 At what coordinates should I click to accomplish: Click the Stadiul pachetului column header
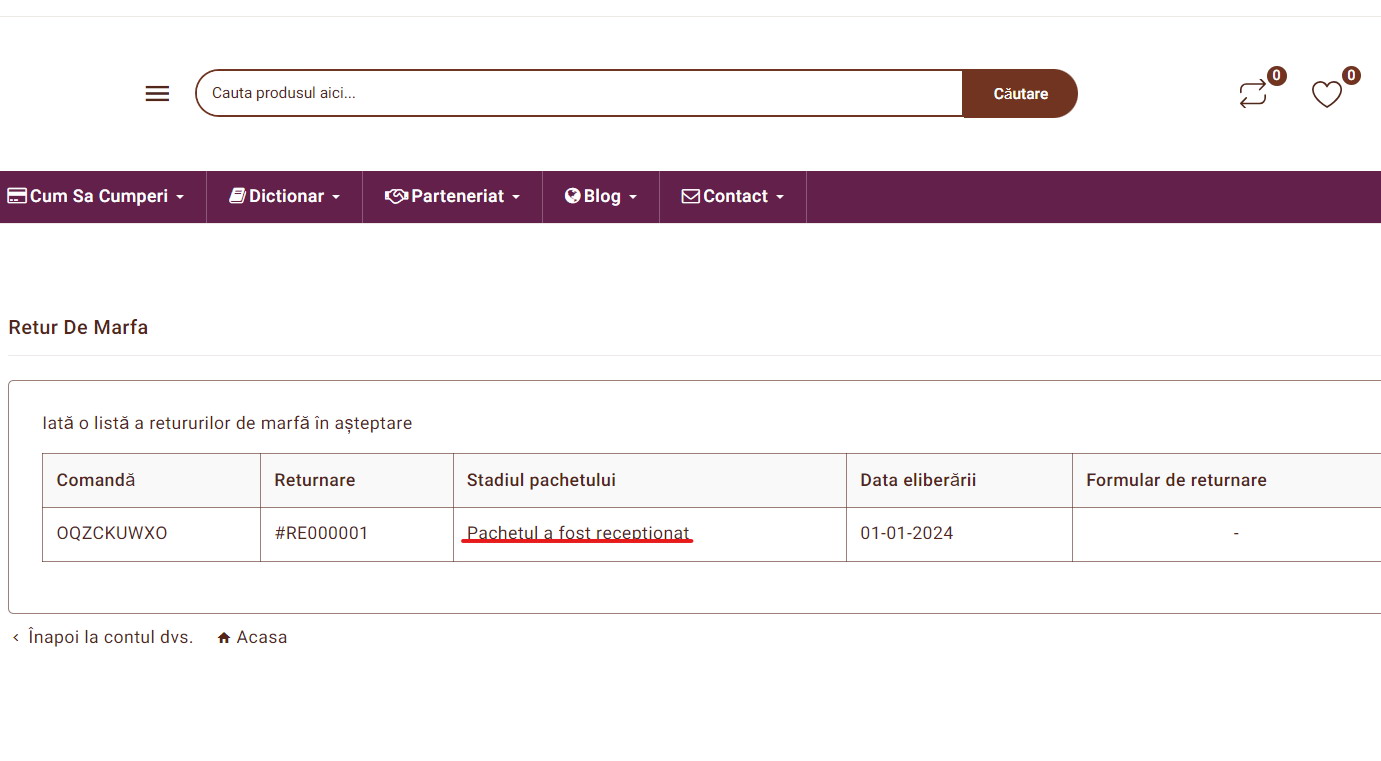(650, 481)
